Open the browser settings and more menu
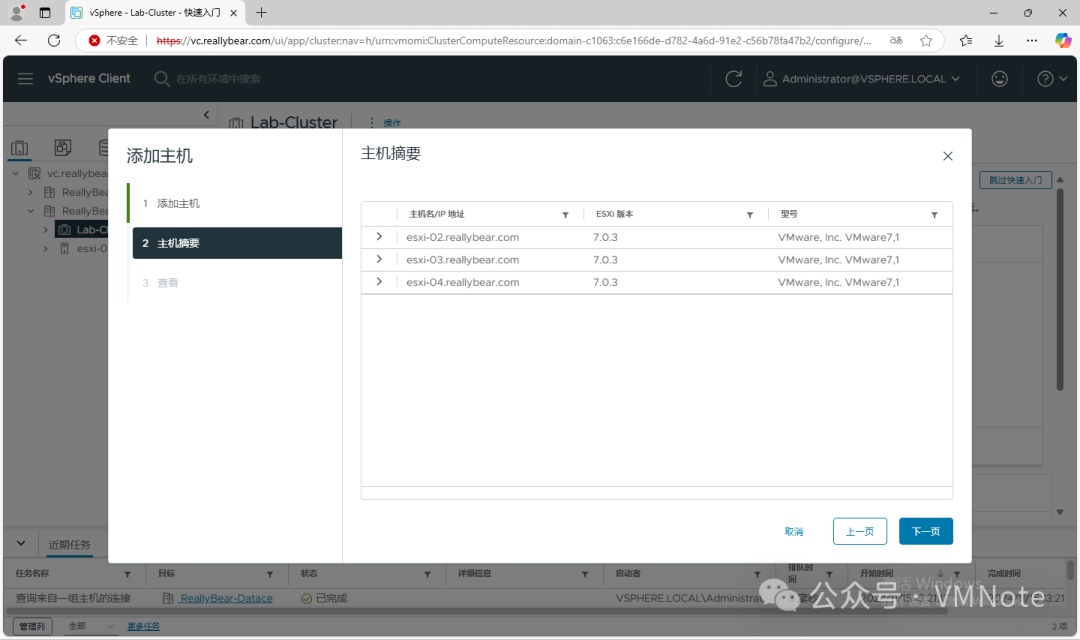The height and width of the screenshot is (640, 1080). (1032, 41)
